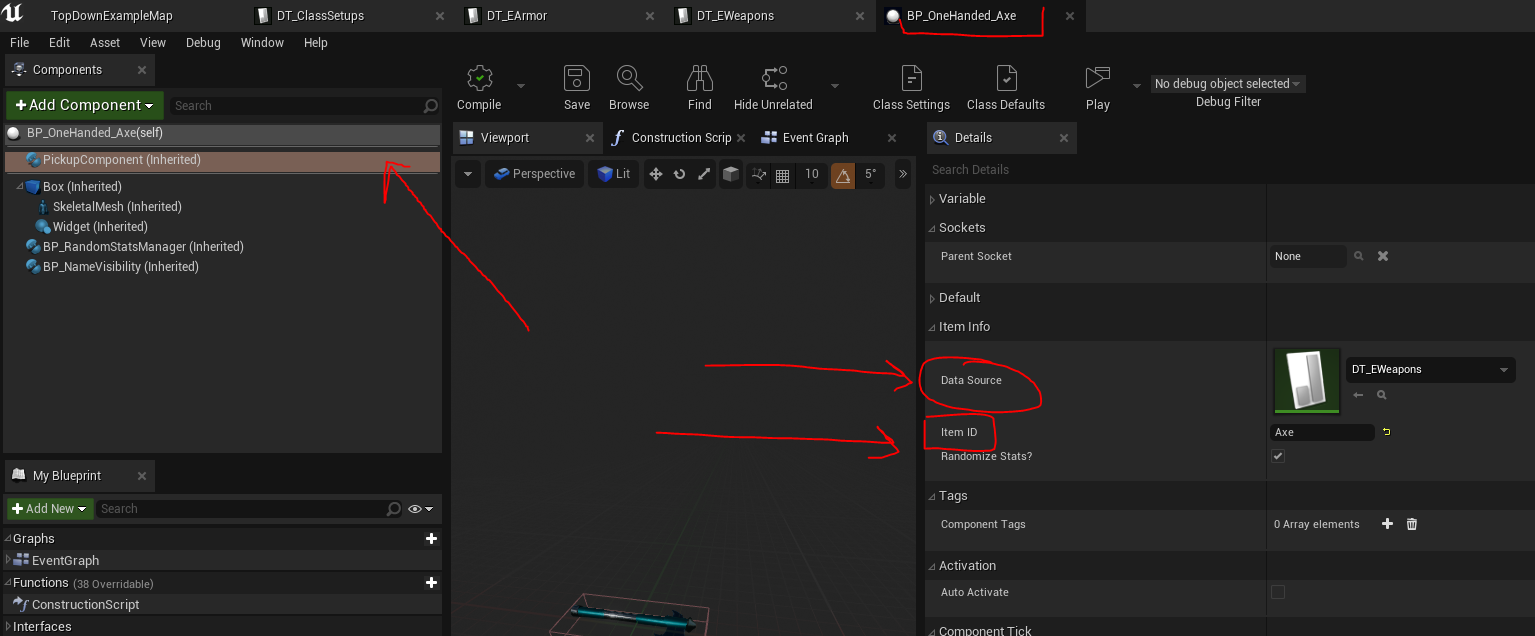Click the DT_EWeapons data table thumbnail

coord(1306,381)
